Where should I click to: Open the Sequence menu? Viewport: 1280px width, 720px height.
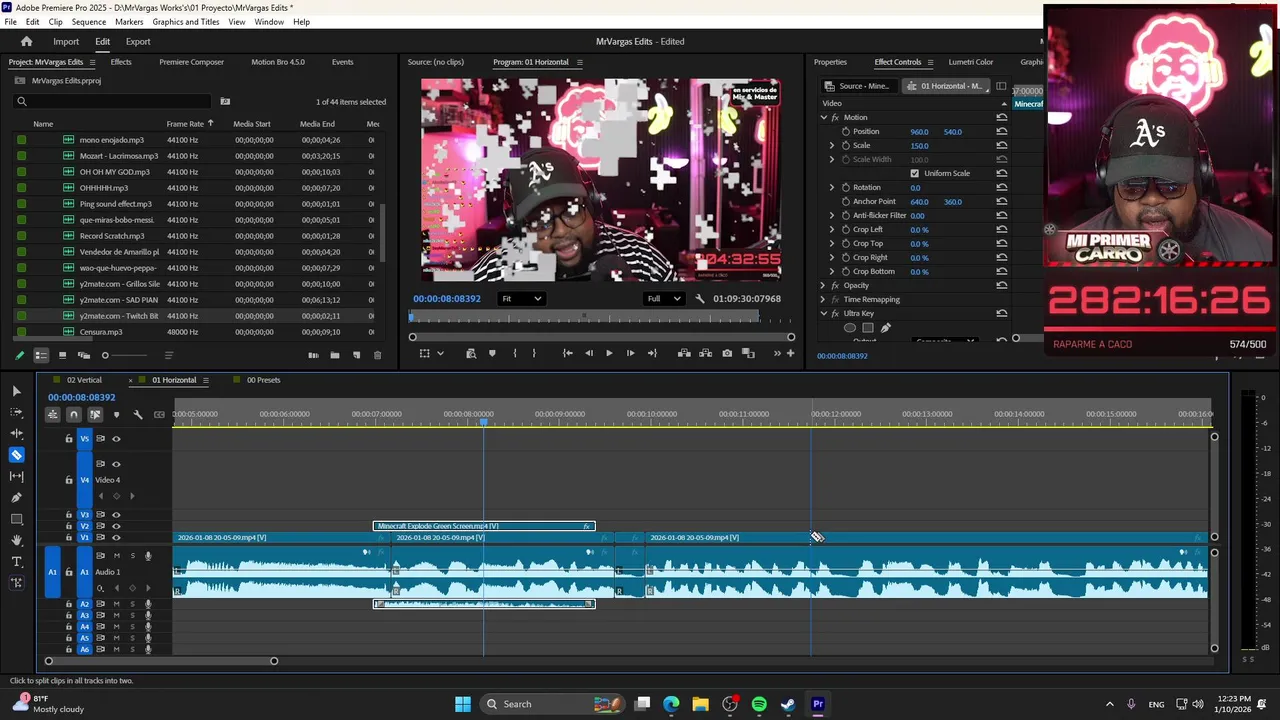[x=88, y=22]
